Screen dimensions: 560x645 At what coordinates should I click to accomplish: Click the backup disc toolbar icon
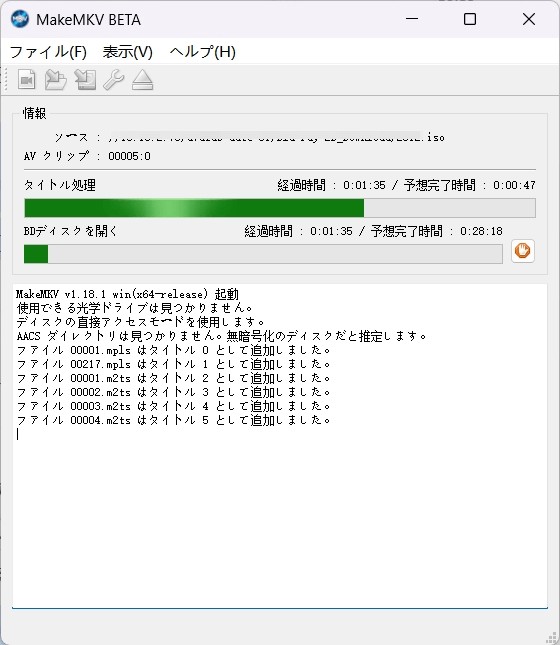coord(85,80)
